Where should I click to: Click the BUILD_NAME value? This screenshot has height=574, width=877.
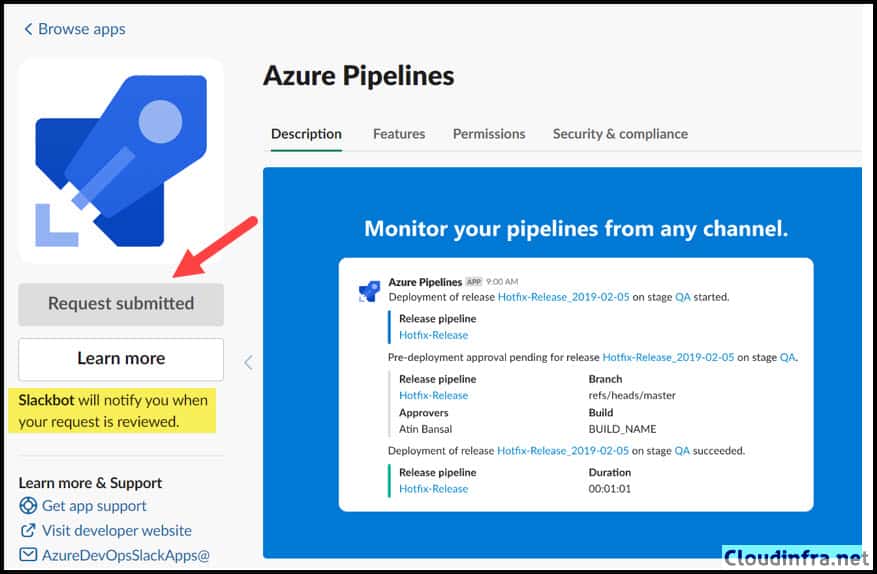(622, 429)
